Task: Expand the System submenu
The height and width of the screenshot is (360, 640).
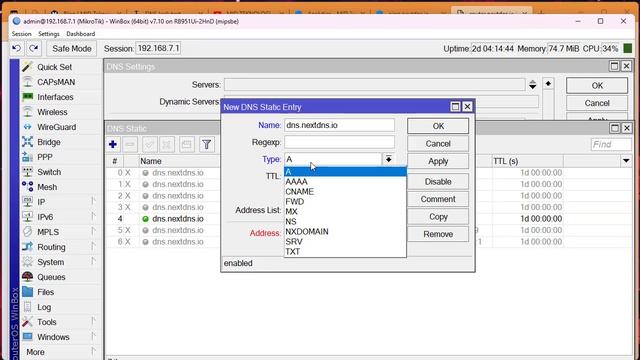Action: pos(93,262)
